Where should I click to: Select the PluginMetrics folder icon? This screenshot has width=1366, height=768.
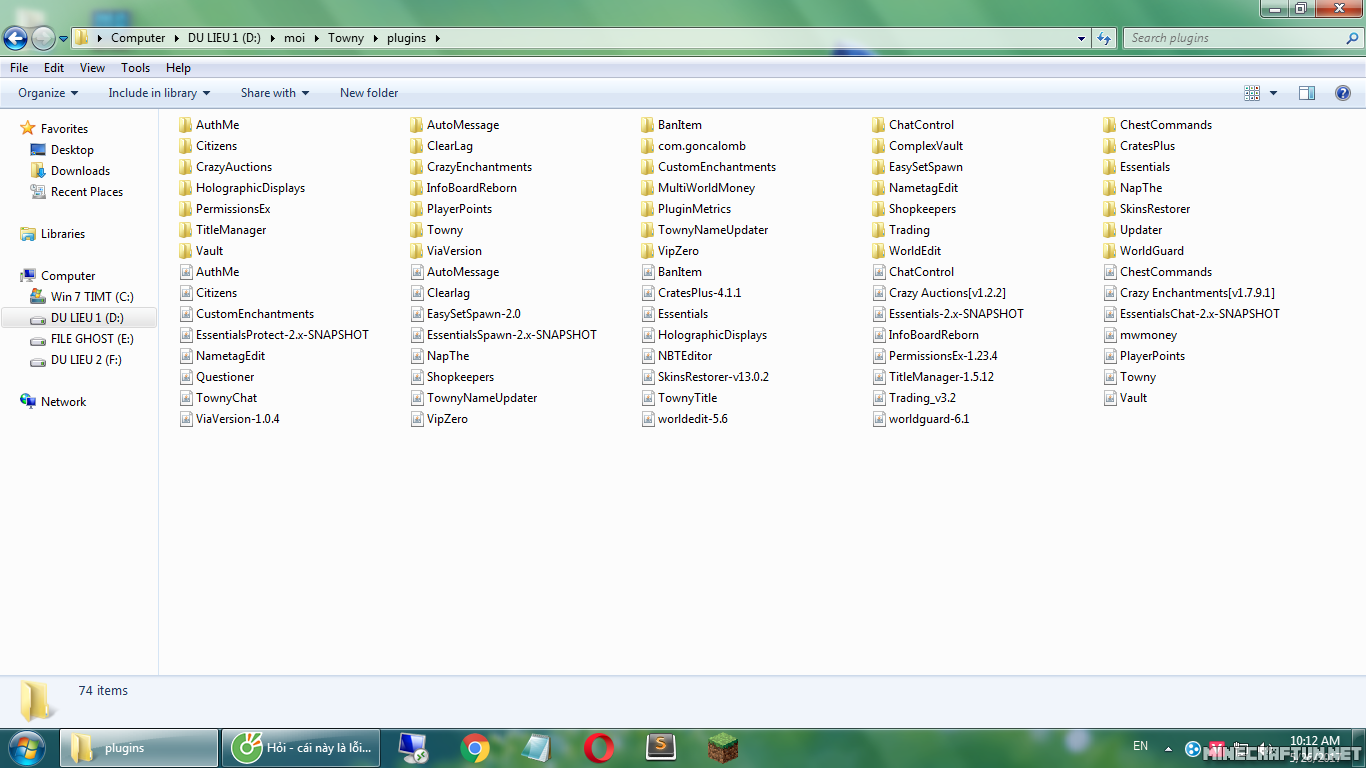tap(648, 209)
